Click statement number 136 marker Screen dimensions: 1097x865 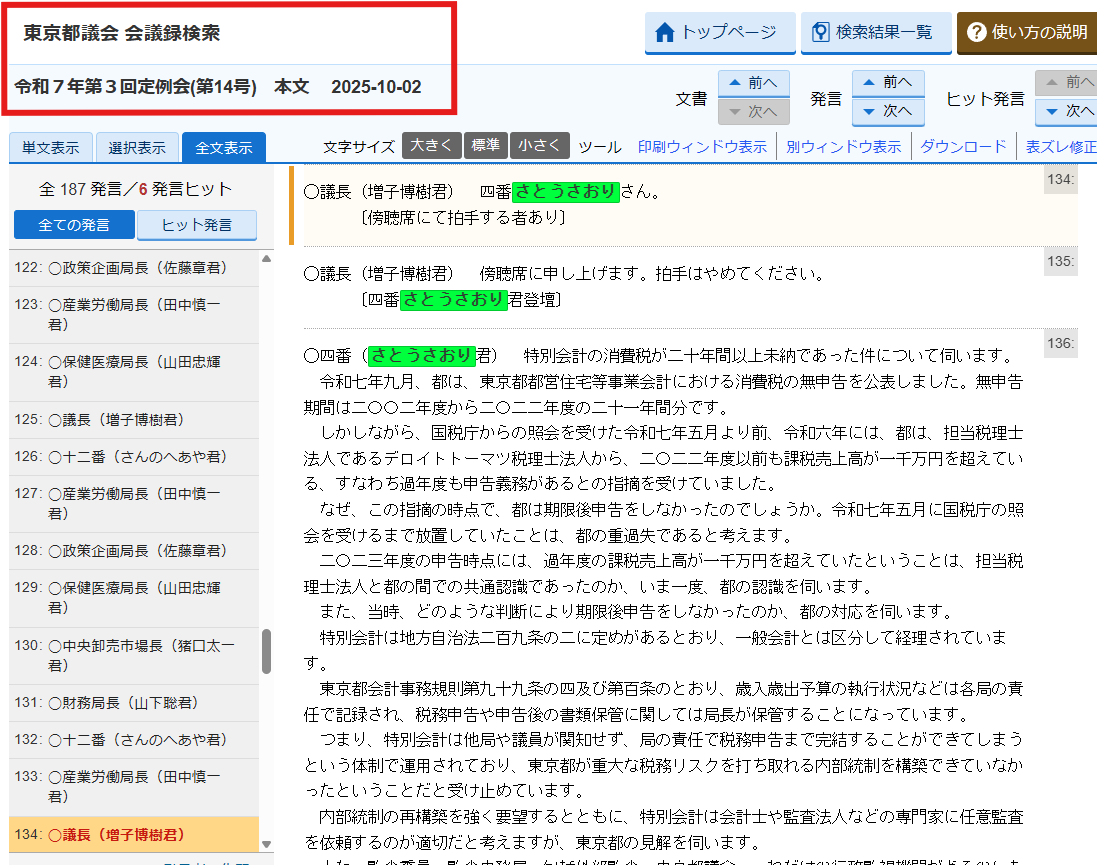(1061, 344)
